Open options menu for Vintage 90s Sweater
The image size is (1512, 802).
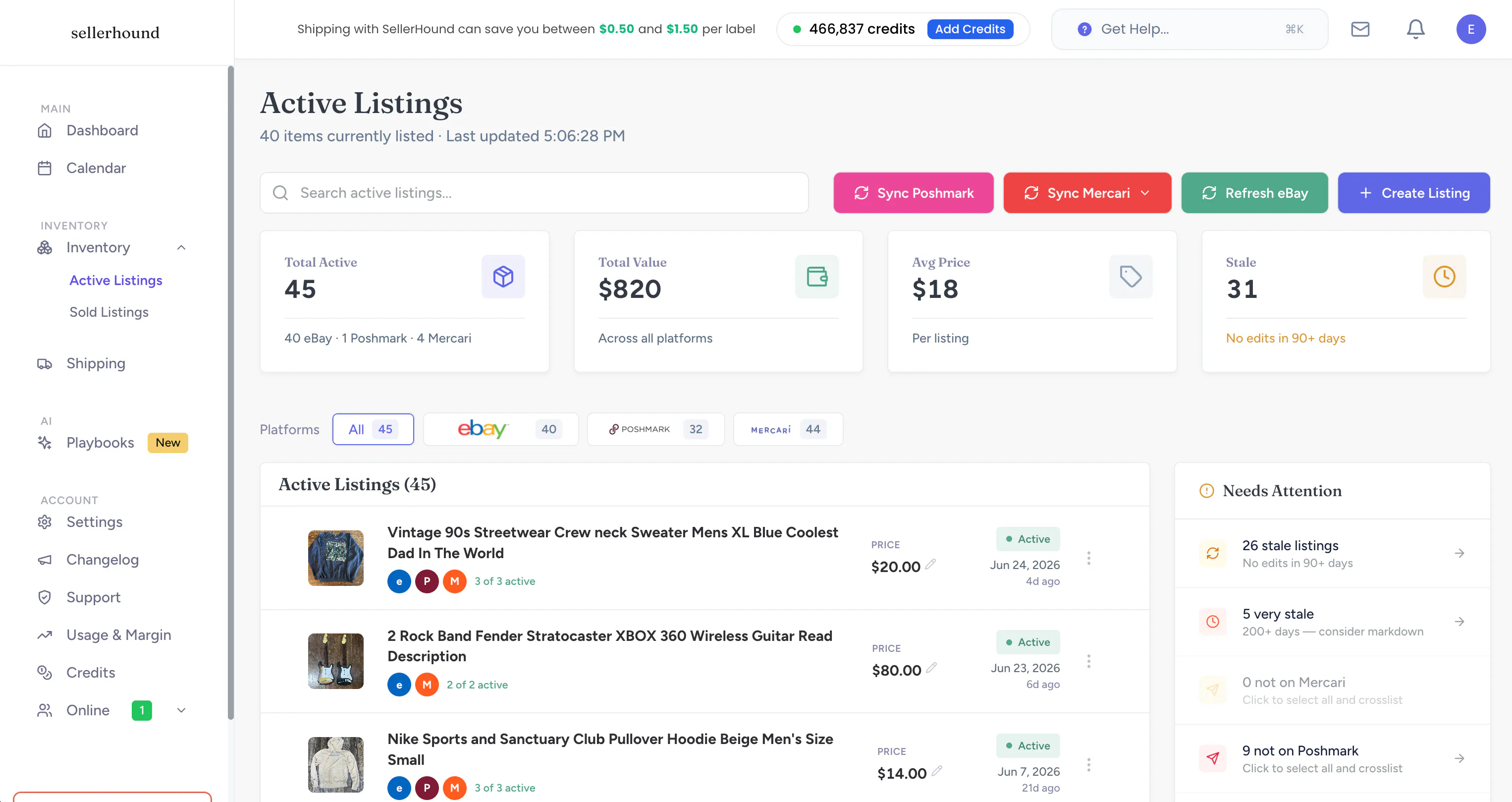point(1089,558)
